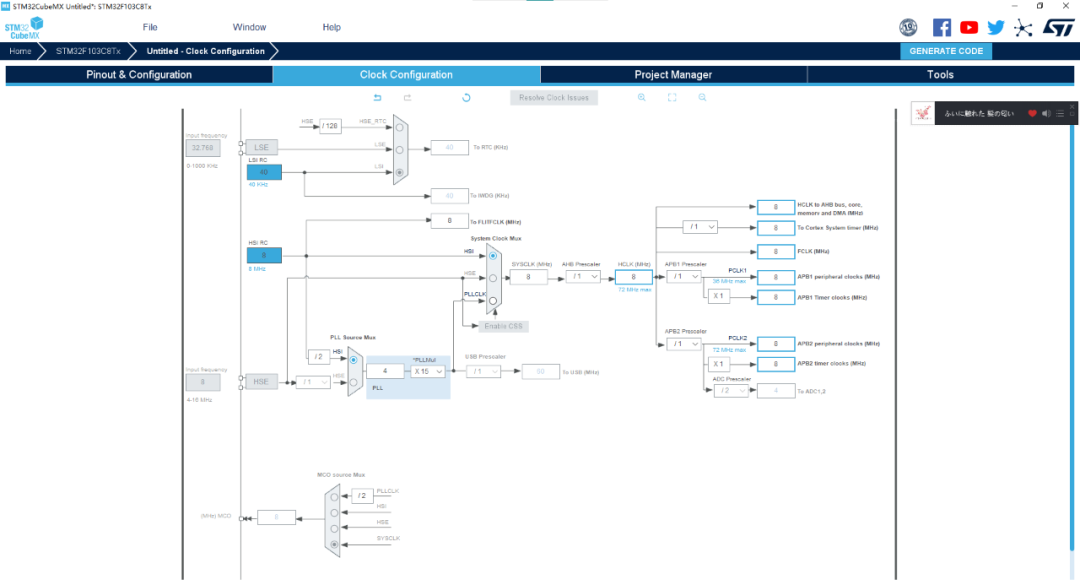Click the 10-year anniversary badge icon
This screenshot has height=585, width=1080.
click(908, 28)
